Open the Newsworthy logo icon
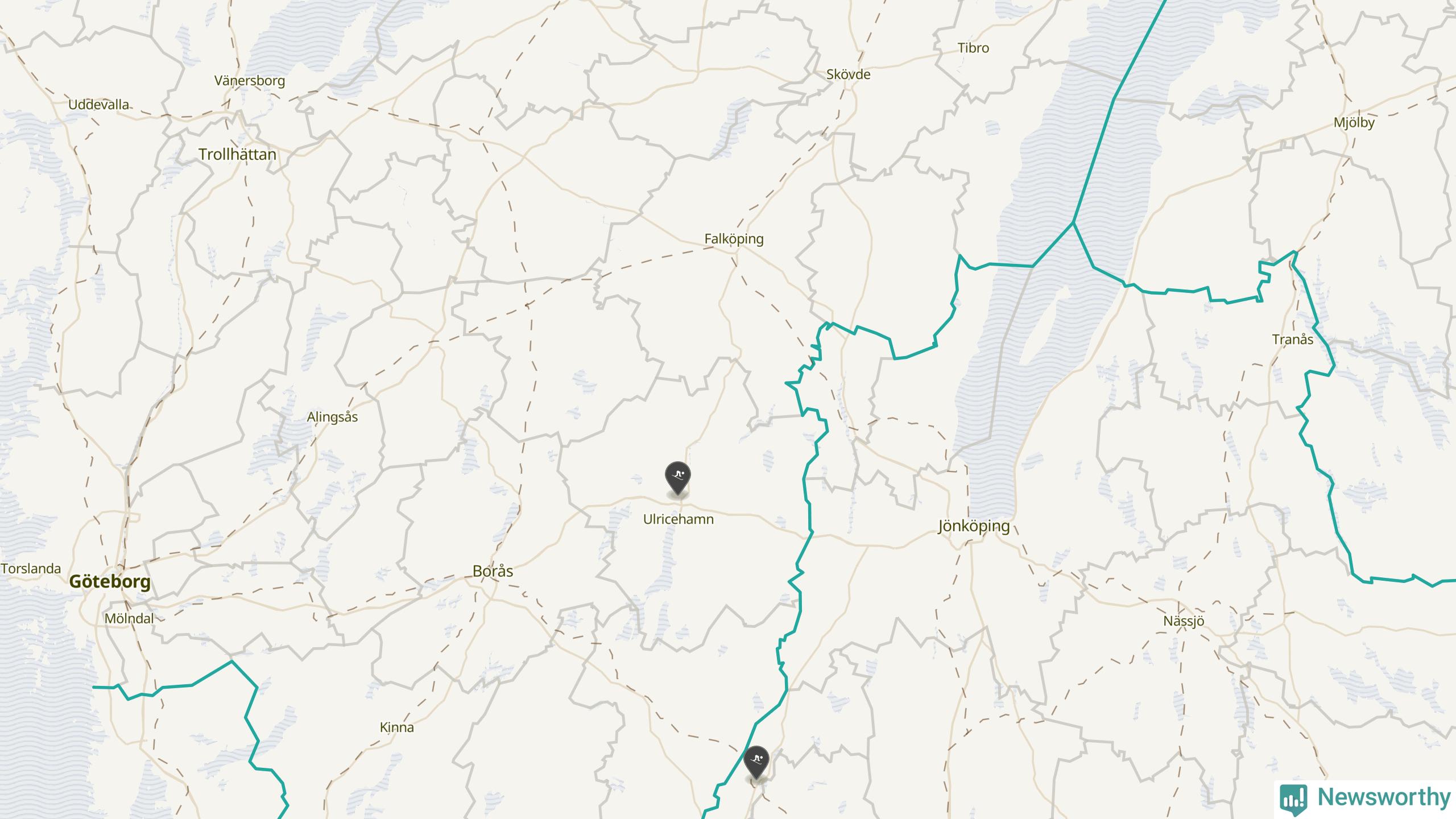 click(1294, 798)
